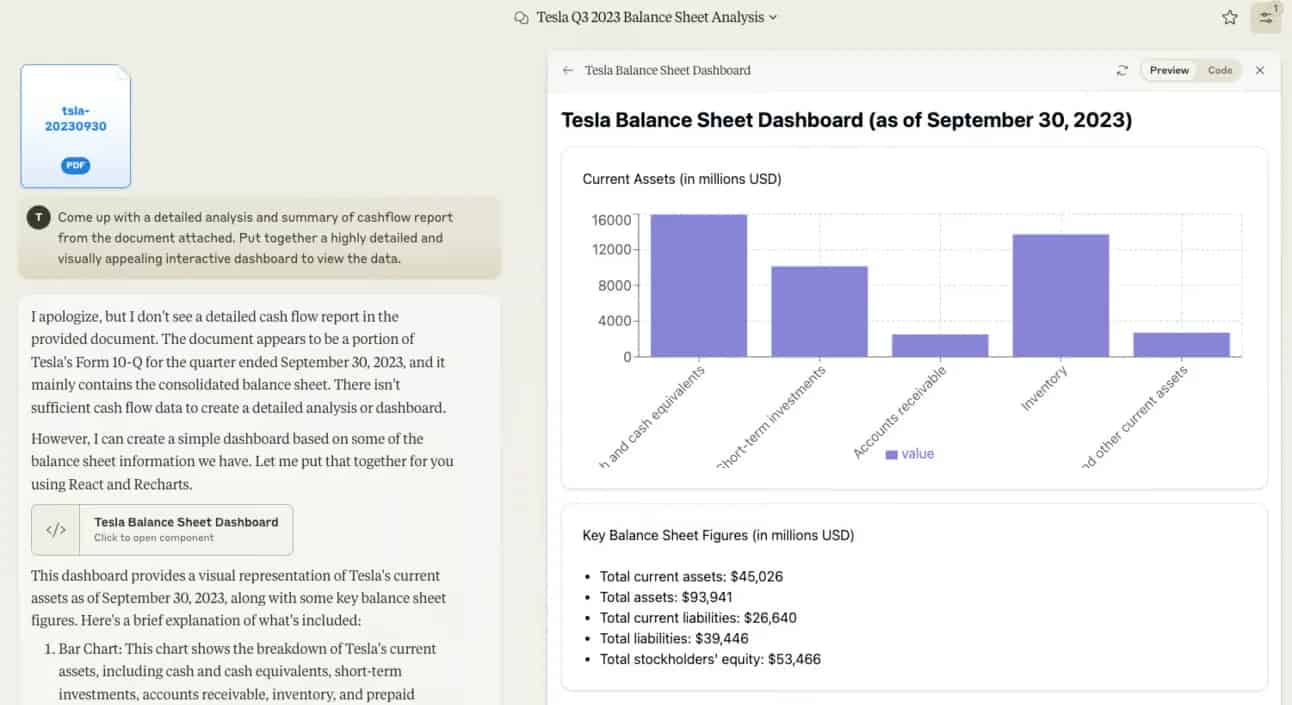Click 'Click to open component' subtitle
Viewport: 1292px width, 705px height.
coord(154,538)
